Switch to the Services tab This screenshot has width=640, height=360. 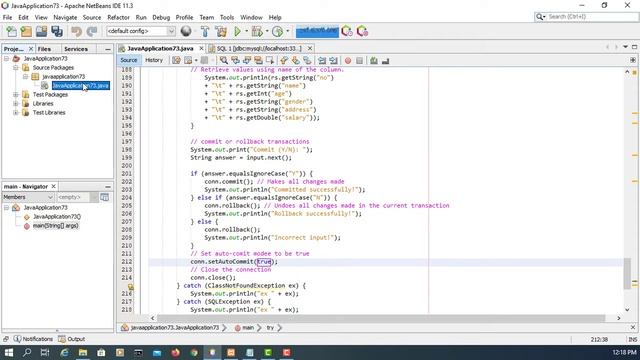pyautogui.click(x=76, y=49)
